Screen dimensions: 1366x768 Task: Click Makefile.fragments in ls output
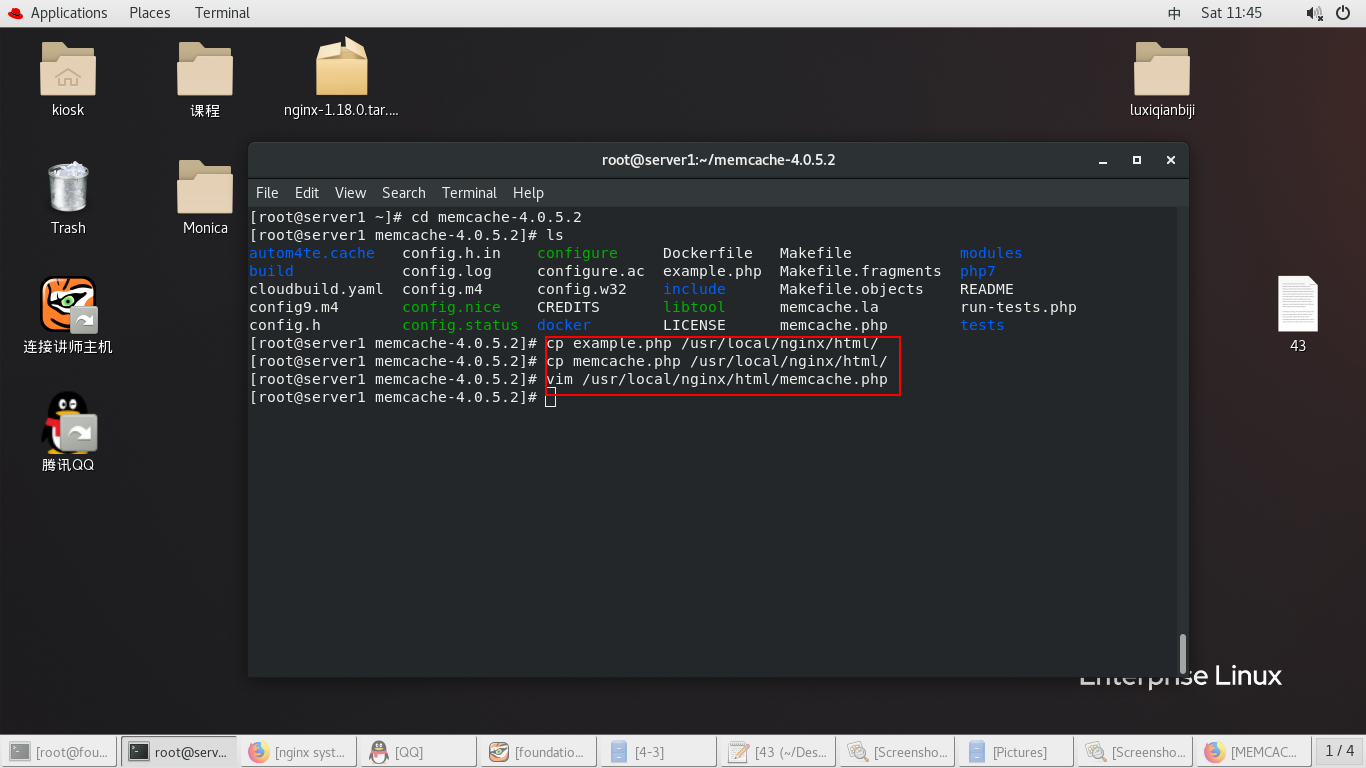tap(861, 271)
